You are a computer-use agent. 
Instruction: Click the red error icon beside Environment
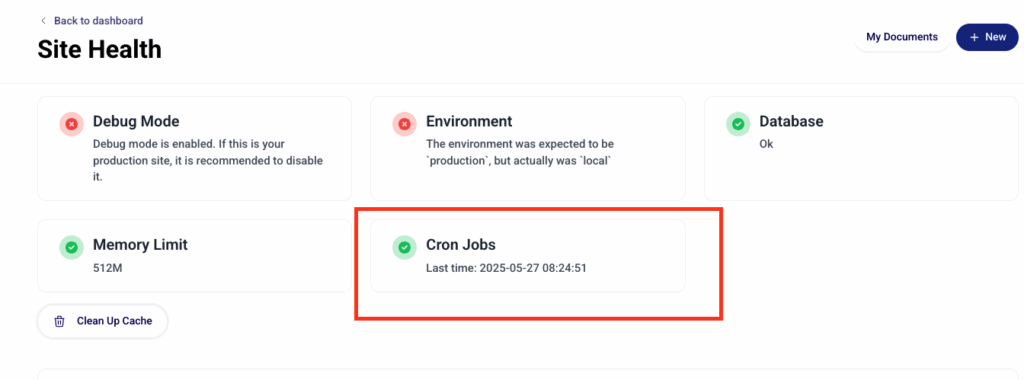click(x=405, y=124)
